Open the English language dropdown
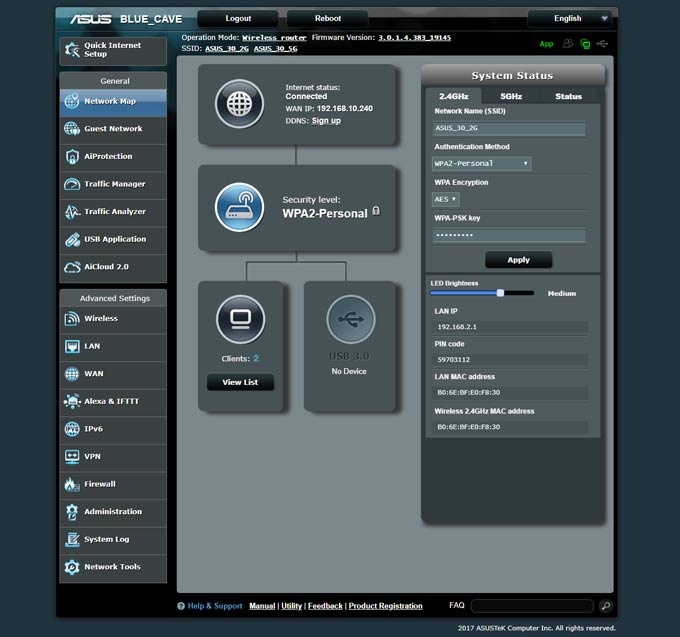680x637 pixels. click(x=570, y=18)
